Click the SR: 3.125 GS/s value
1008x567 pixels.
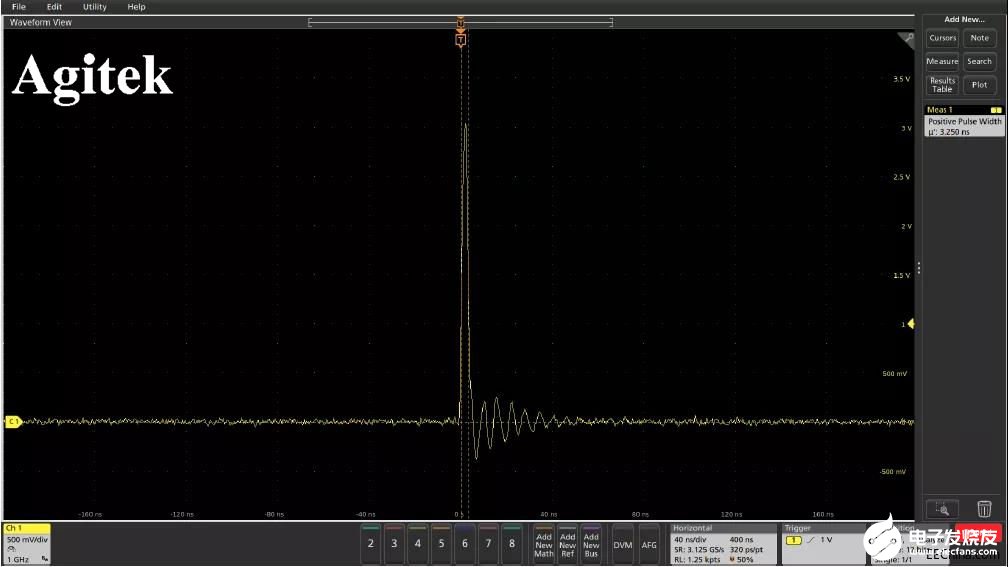pyautogui.click(x=699, y=550)
